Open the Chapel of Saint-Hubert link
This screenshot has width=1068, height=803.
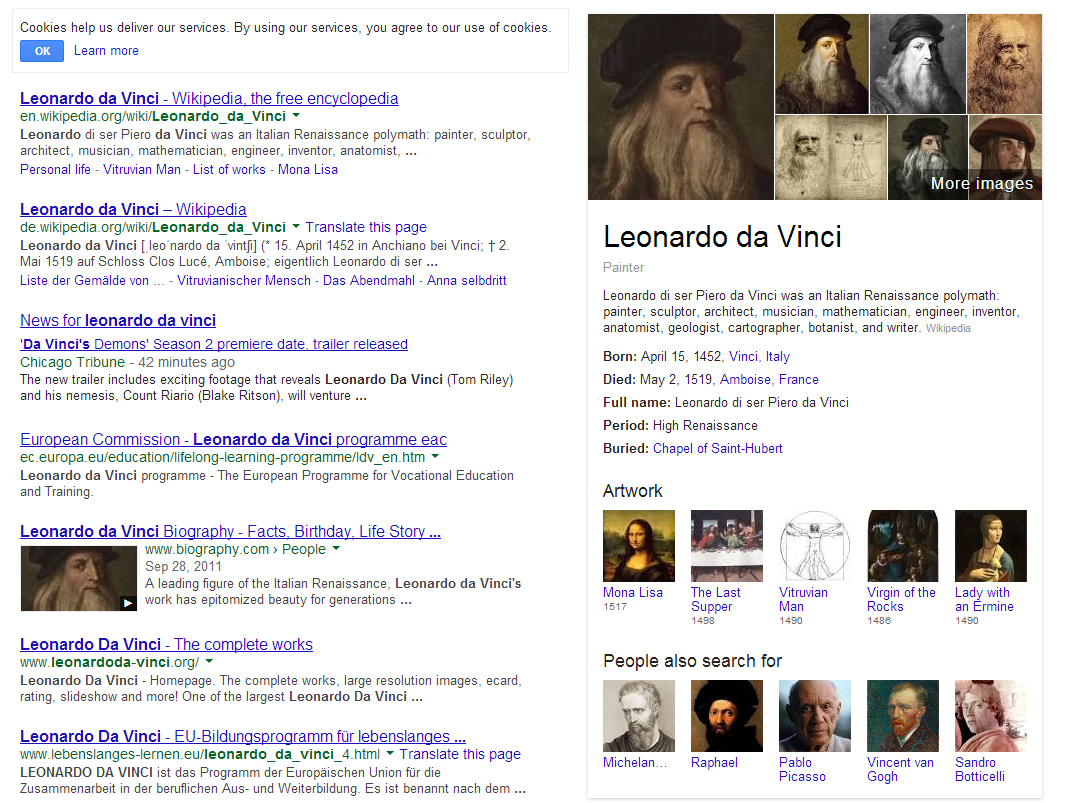point(718,448)
